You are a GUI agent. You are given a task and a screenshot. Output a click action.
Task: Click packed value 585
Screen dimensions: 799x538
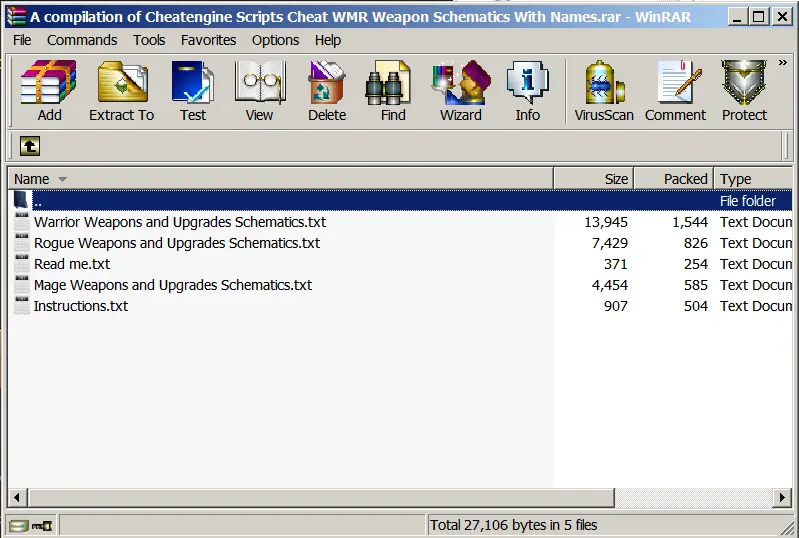tap(696, 285)
